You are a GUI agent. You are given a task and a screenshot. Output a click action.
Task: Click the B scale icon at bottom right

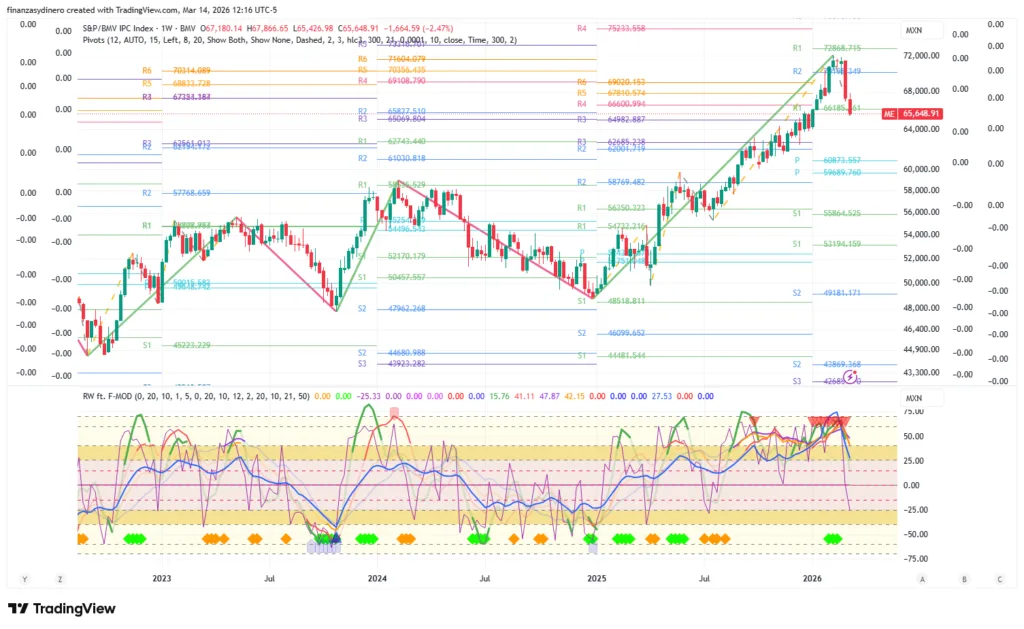point(962,578)
